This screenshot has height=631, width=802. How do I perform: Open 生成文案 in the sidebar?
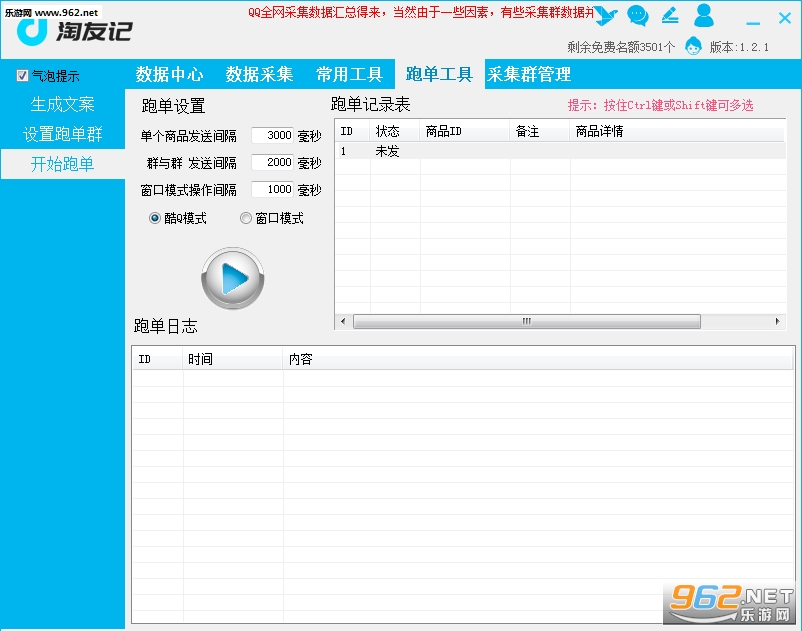click(62, 104)
